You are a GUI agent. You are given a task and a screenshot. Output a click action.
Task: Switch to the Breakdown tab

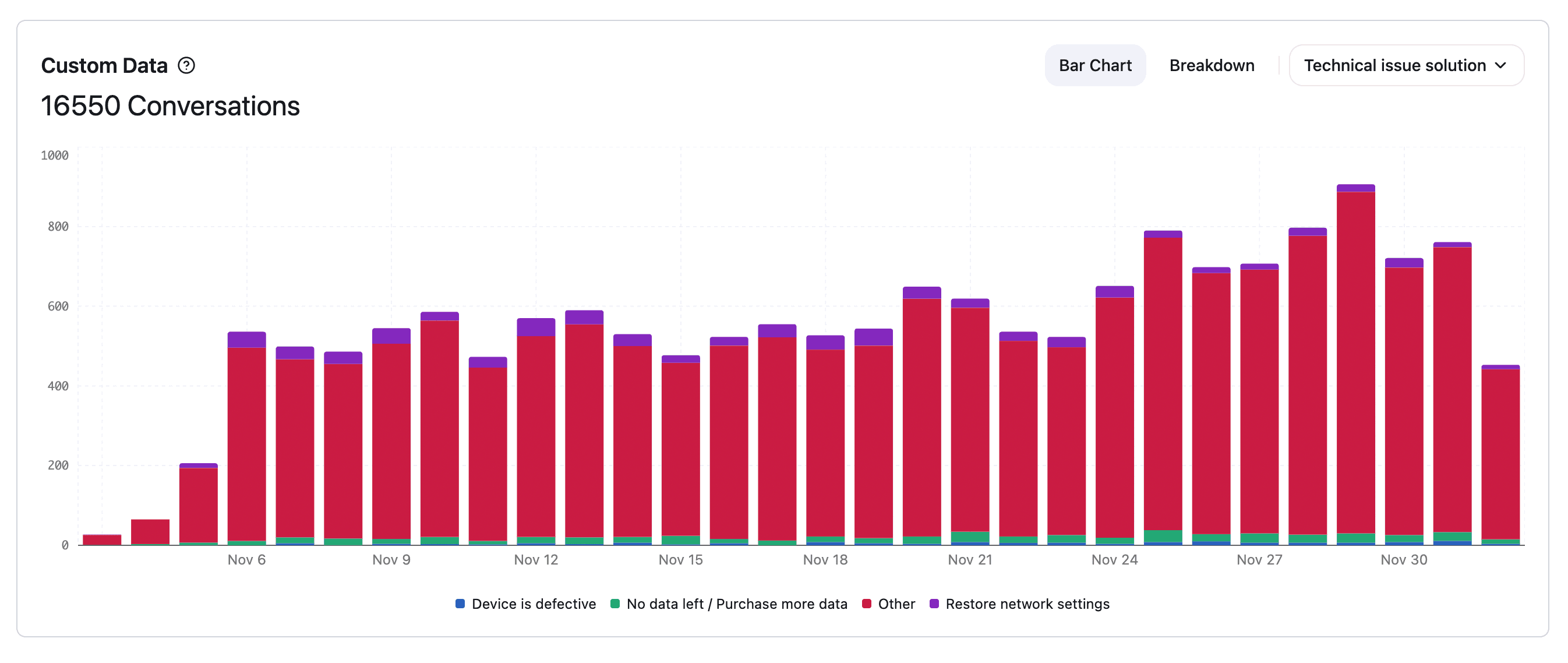(x=1211, y=65)
